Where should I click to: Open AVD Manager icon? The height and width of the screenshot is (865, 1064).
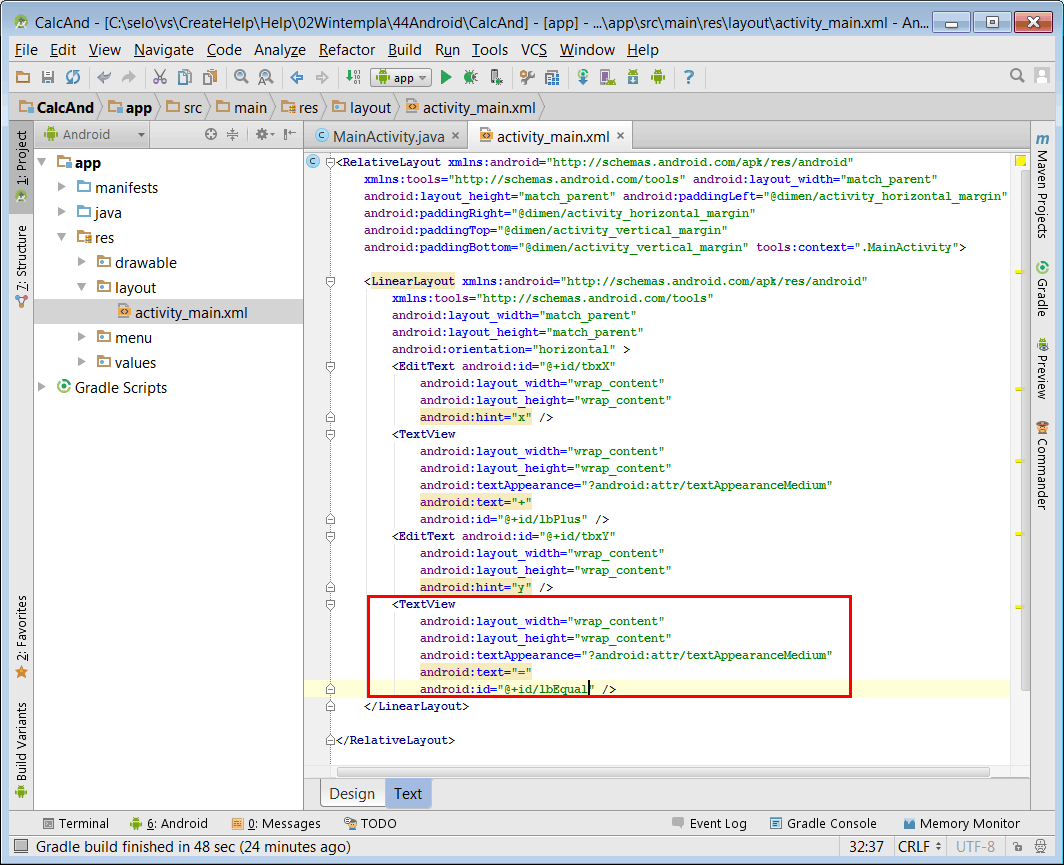pos(607,77)
